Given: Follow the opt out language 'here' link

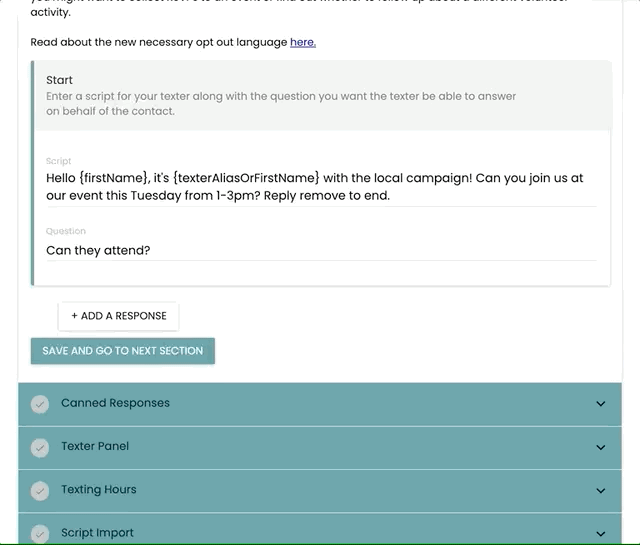Looking at the screenshot, I should click(302, 42).
